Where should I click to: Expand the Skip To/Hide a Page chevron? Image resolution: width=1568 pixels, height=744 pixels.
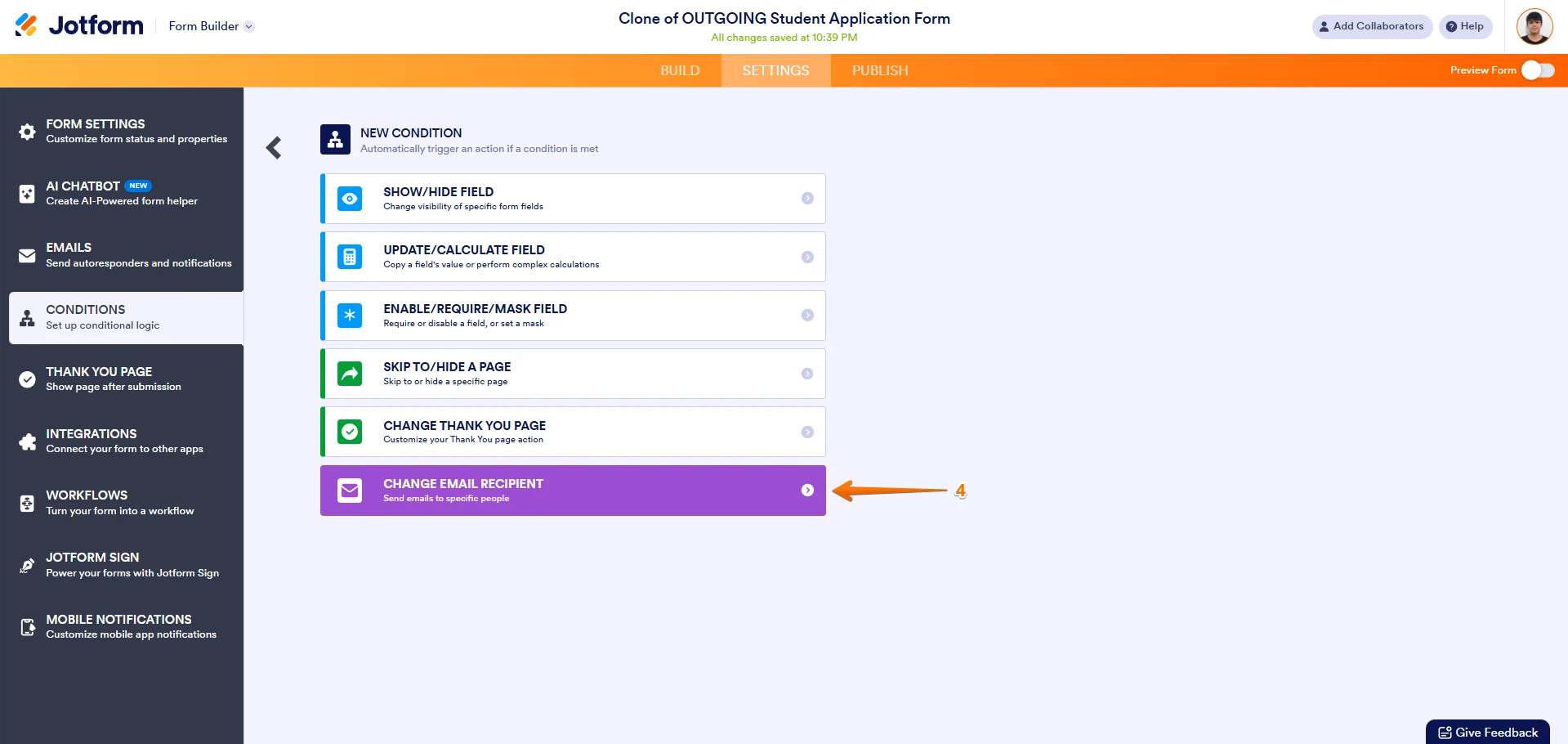[807, 373]
